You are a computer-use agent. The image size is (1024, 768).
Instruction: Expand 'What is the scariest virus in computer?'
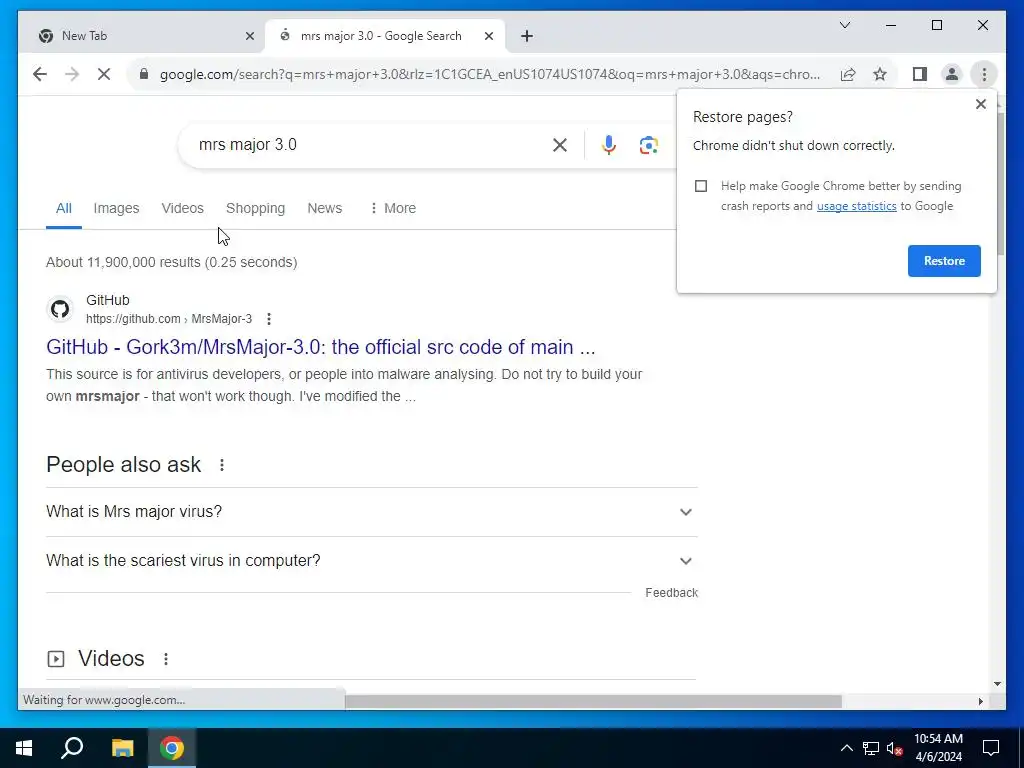[x=372, y=561]
